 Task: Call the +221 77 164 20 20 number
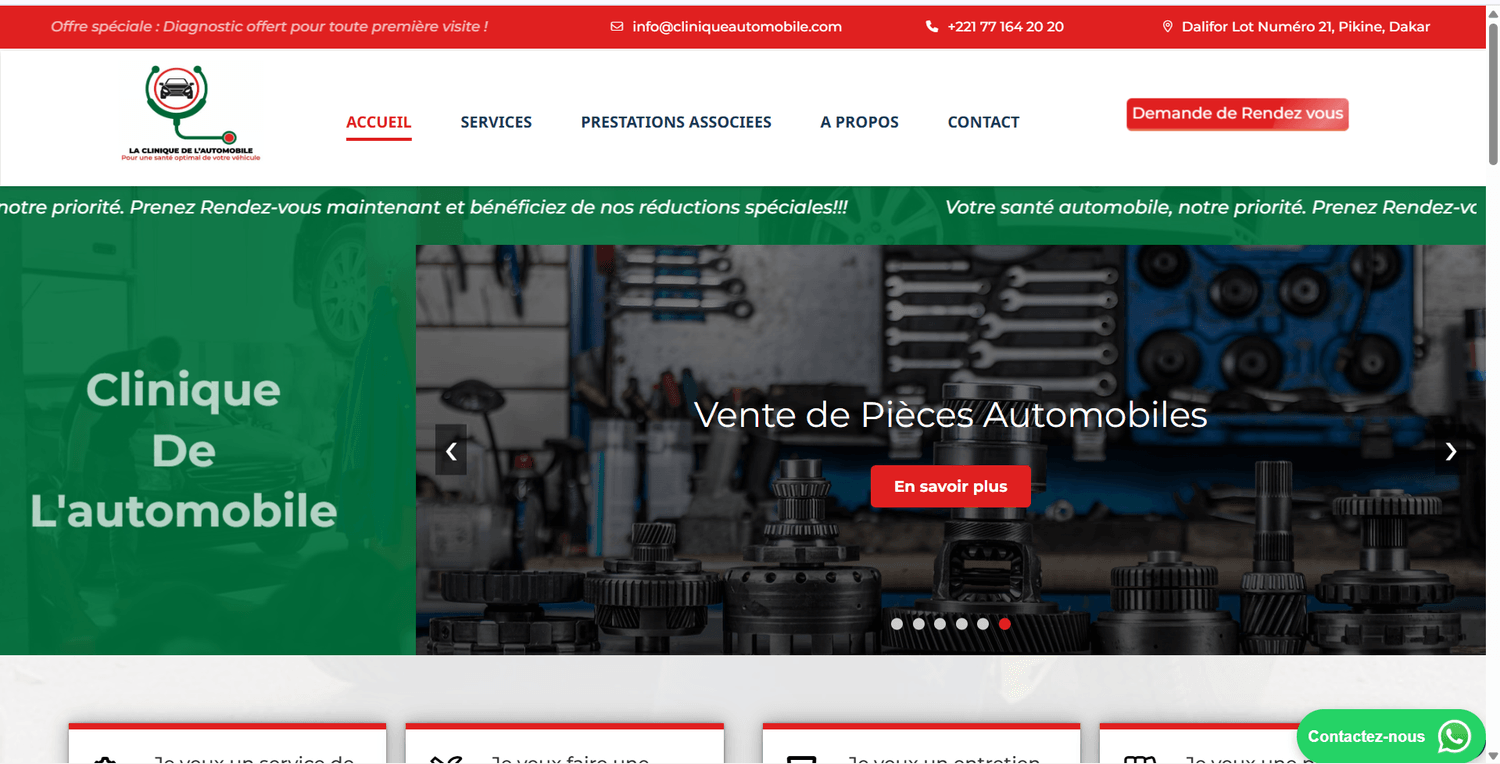point(1005,27)
